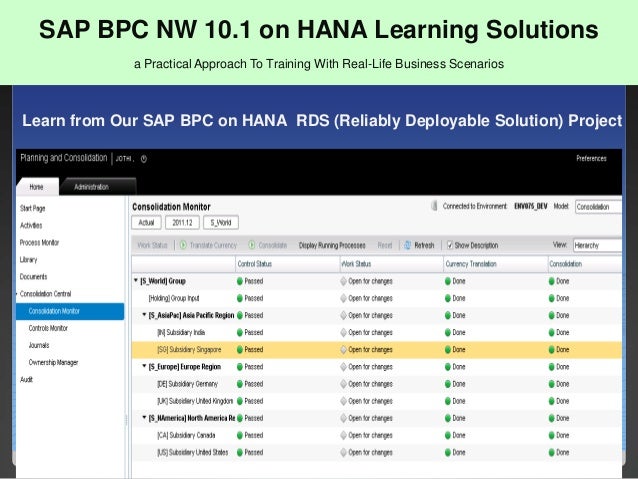Select the [IN] Subsidiary India row
638x479 pixels.
click(376, 332)
